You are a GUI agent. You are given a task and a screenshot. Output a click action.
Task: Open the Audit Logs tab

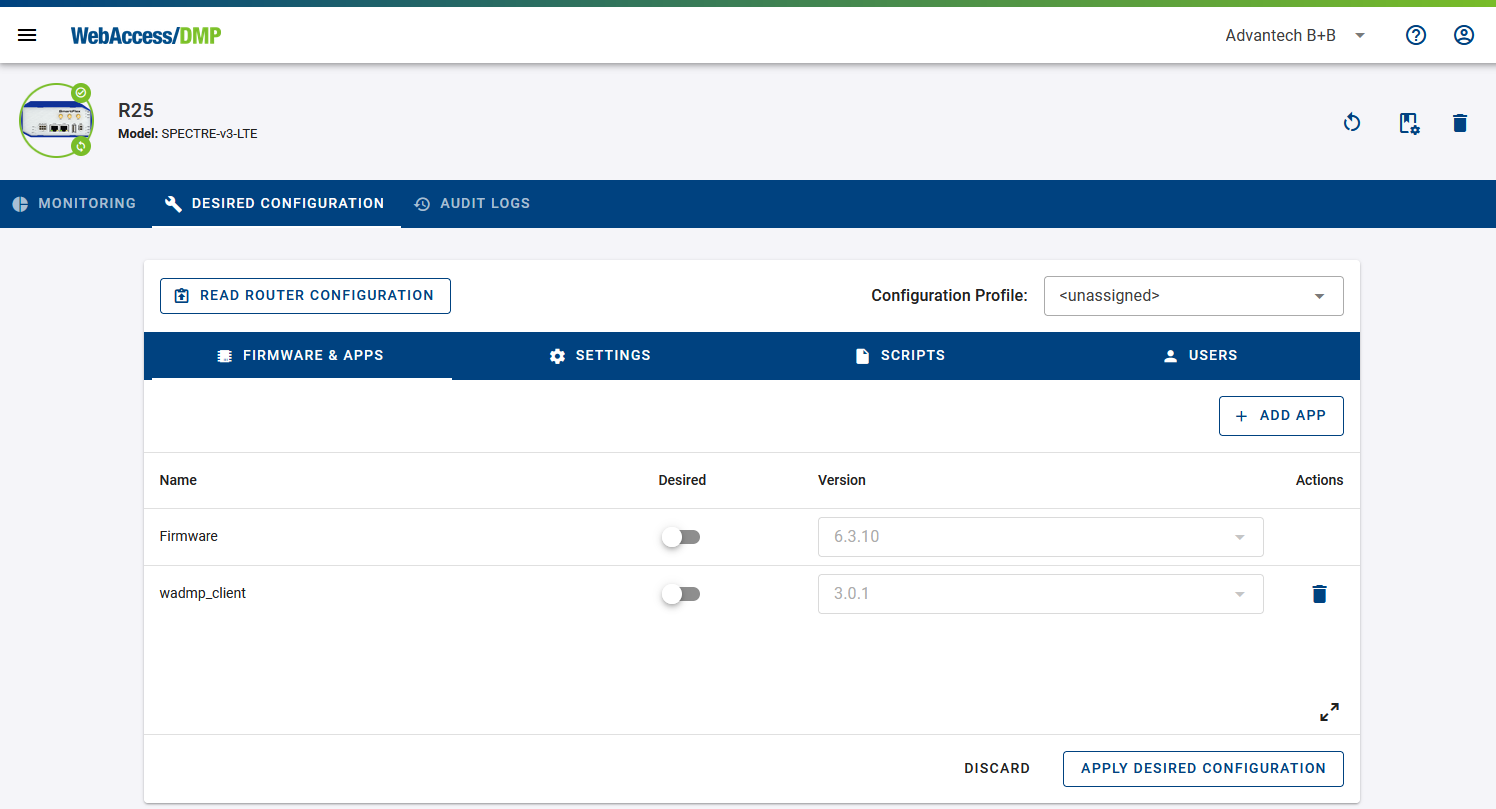click(x=472, y=204)
